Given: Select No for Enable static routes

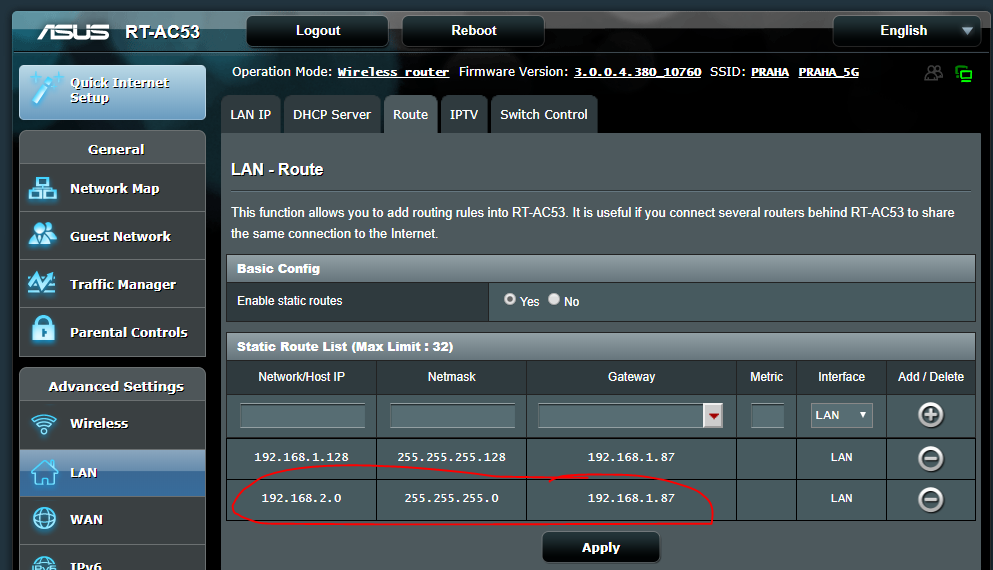Looking at the screenshot, I should pos(554,299).
